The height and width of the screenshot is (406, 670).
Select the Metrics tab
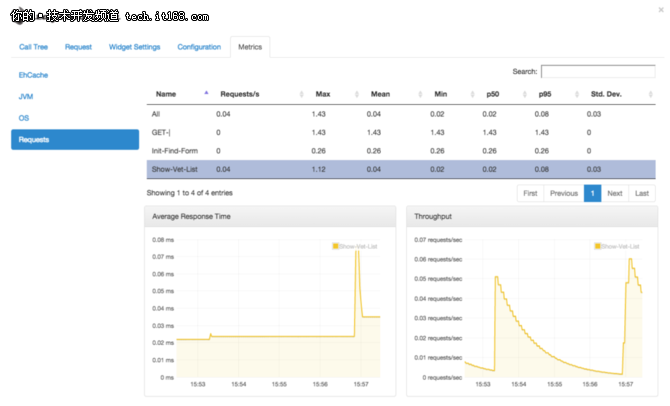click(x=250, y=47)
